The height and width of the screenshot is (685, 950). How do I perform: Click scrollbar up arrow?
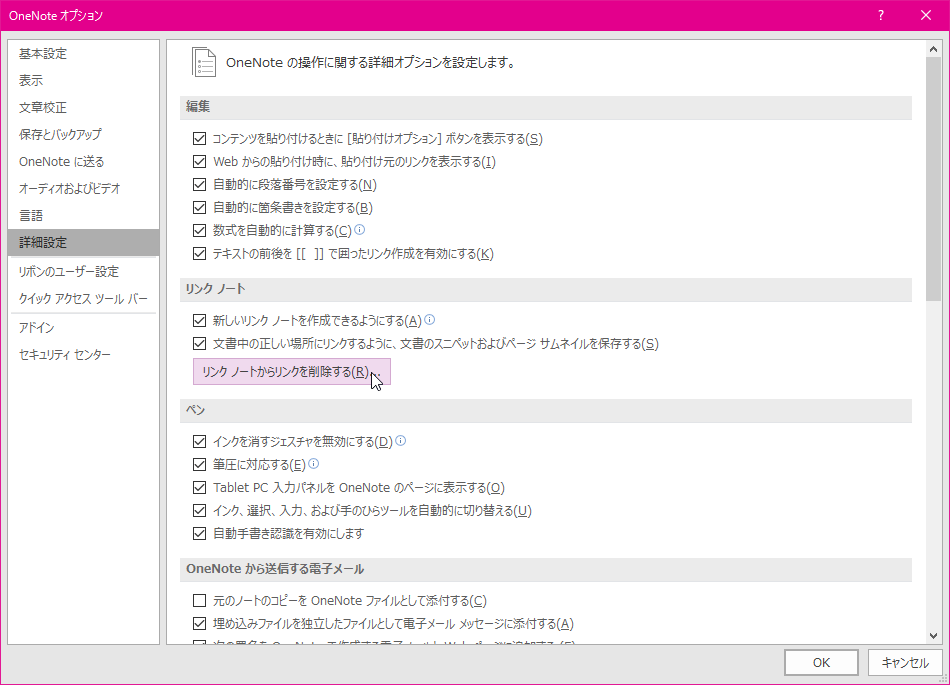pos(933,49)
